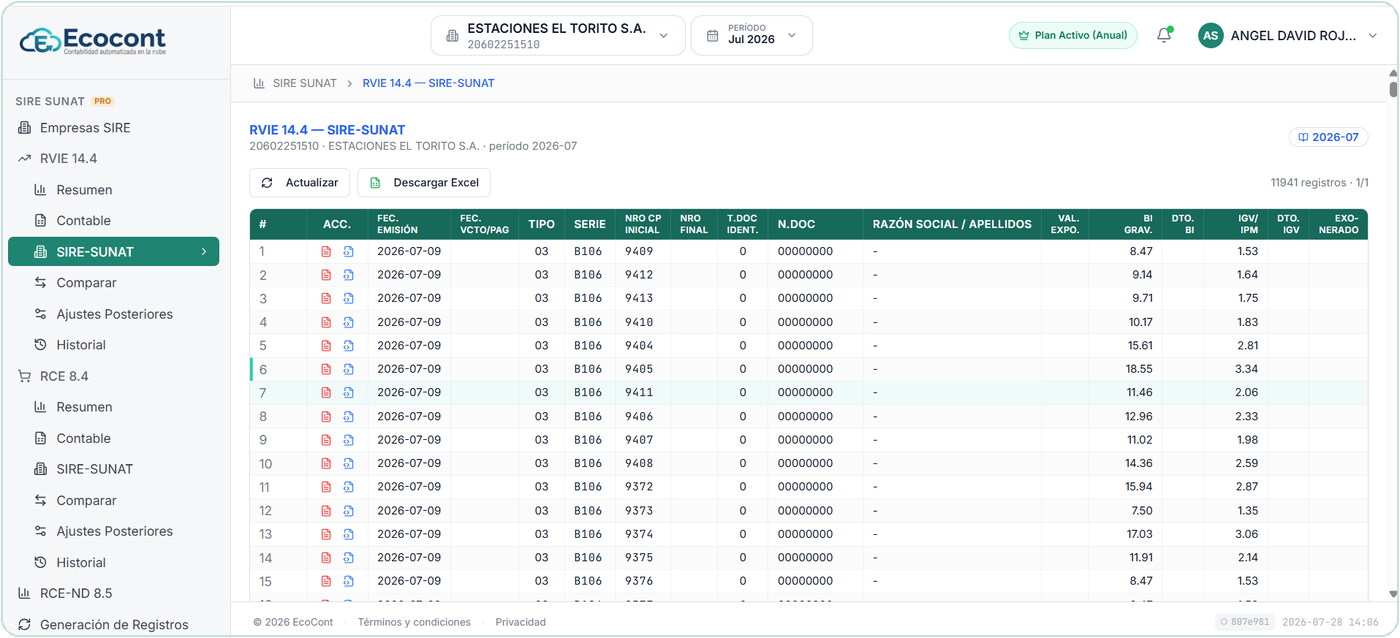The height and width of the screenshot is (638, 1400).
Task: Click the page vertical scrollbar thumb
Action: (1393, 88)
